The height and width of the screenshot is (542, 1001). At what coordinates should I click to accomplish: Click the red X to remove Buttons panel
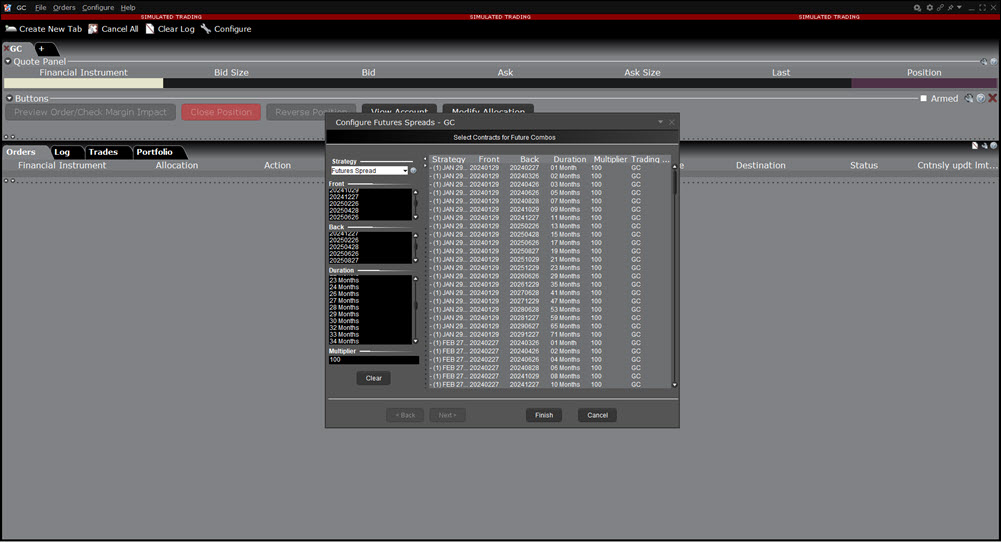click(x=992, y=98)
